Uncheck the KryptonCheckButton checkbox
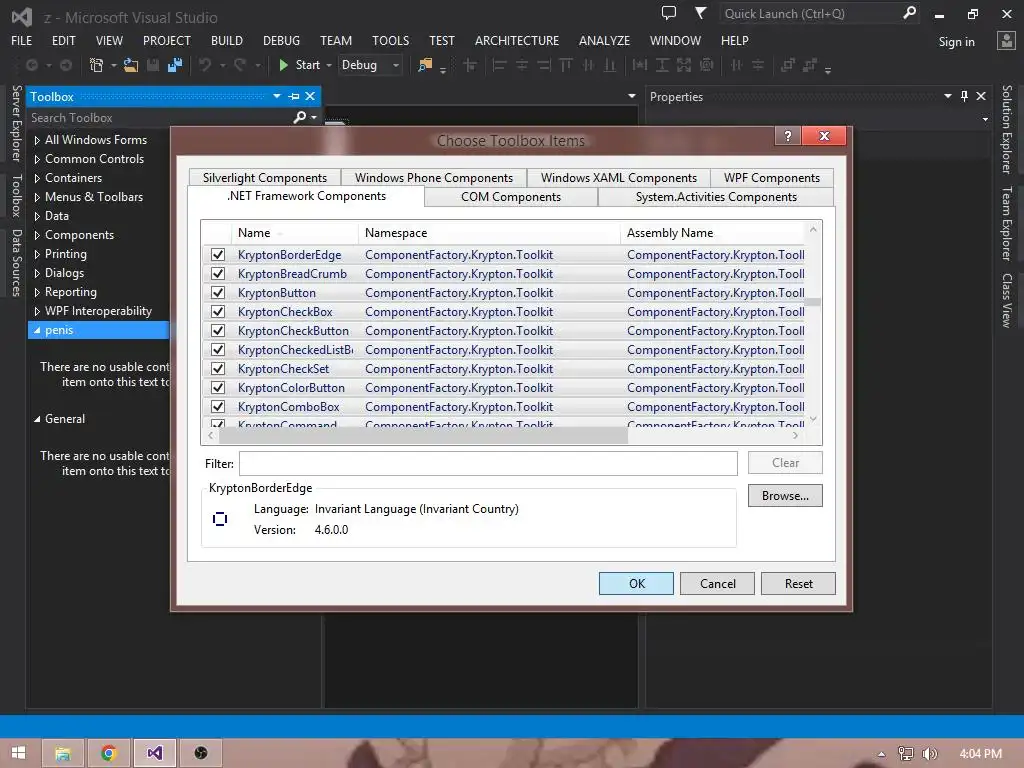Image resolution: width=1024 pixels, height=768 pixels. click(218, 330)
